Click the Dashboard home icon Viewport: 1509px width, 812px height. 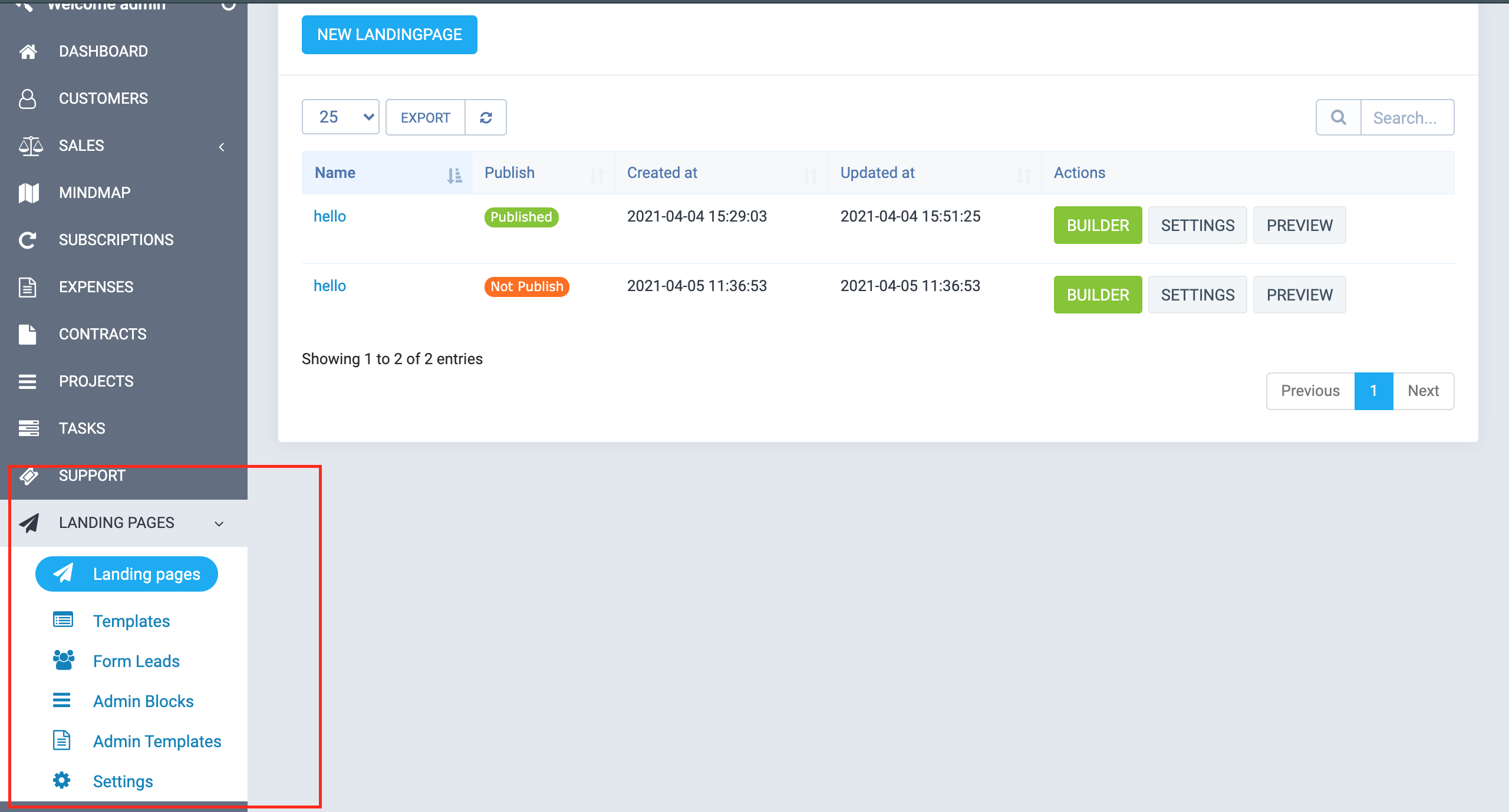[x=28, y=51]
